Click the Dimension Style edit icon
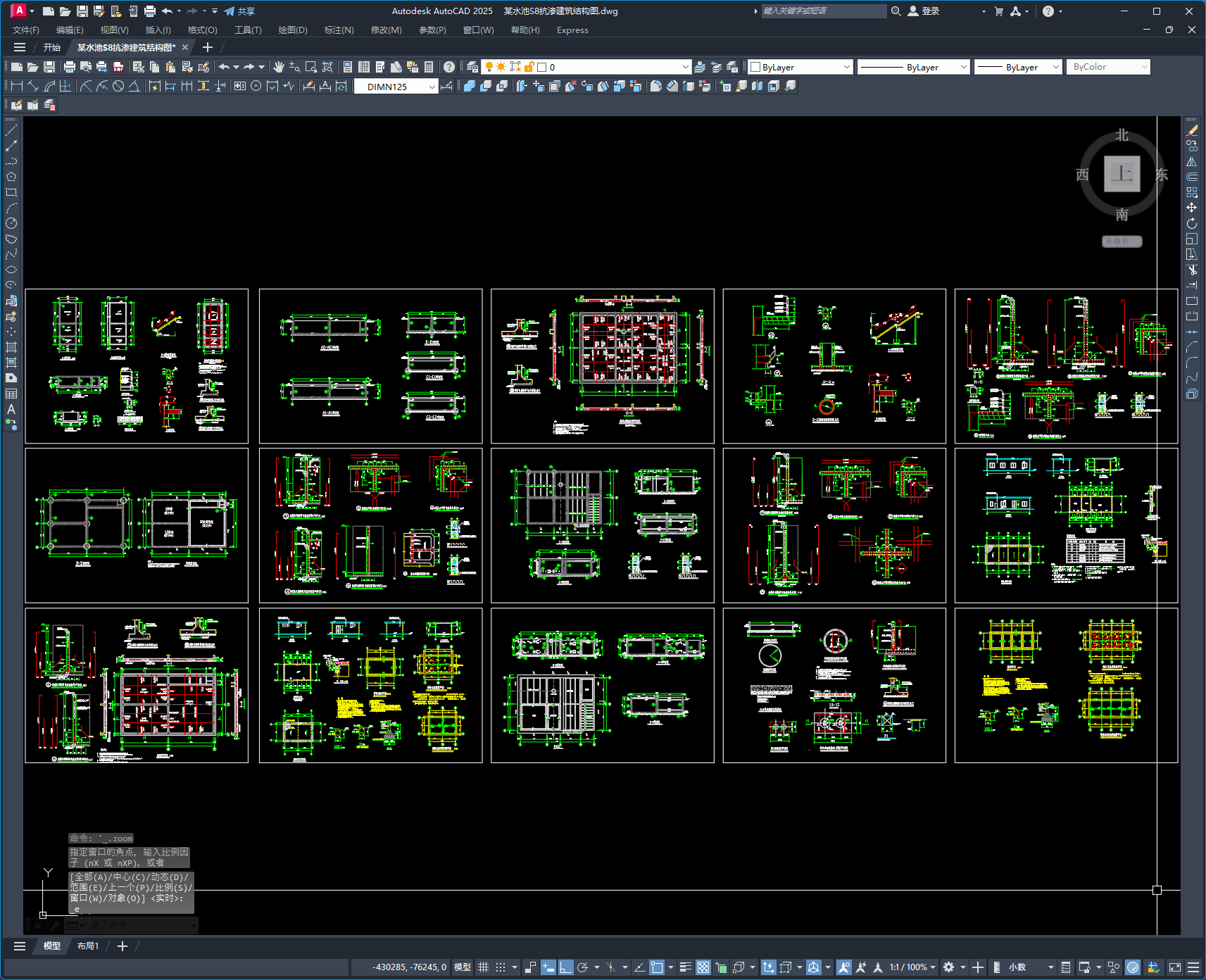This screenshot has height=980, width=1206. click(x=446, y=86)
